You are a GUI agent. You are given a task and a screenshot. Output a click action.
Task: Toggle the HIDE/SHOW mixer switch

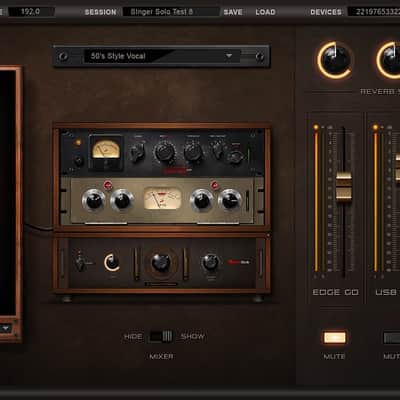pyautogui.click(x=161, y=336)
